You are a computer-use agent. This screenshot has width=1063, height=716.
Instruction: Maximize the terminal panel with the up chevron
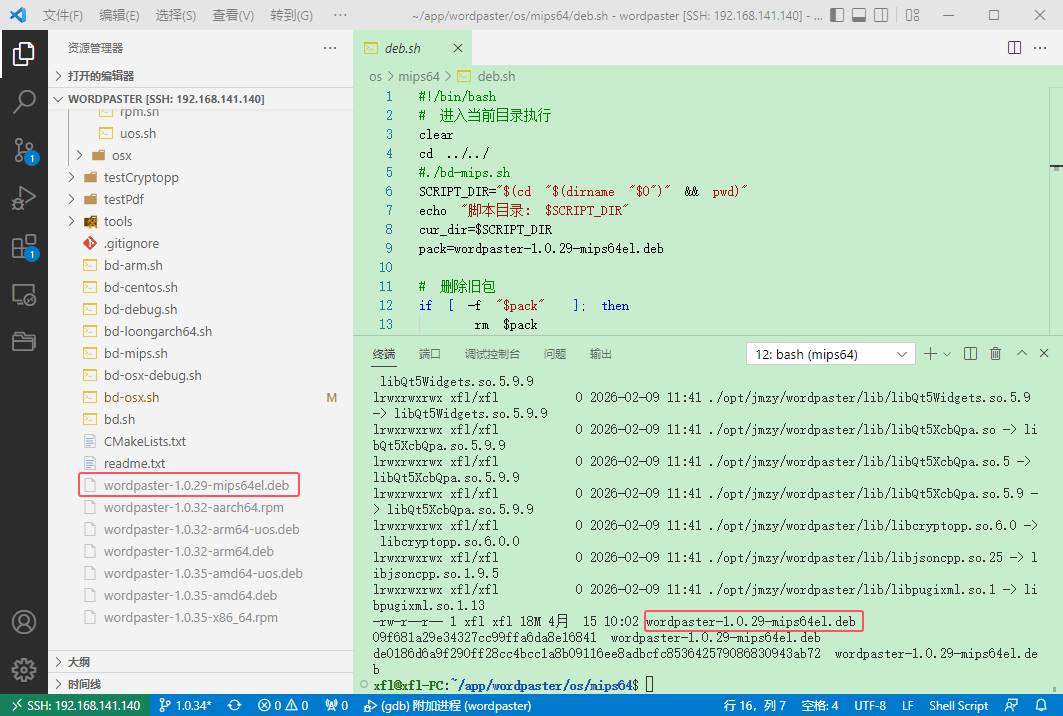pyautogui.click(x=1021, y=354)
